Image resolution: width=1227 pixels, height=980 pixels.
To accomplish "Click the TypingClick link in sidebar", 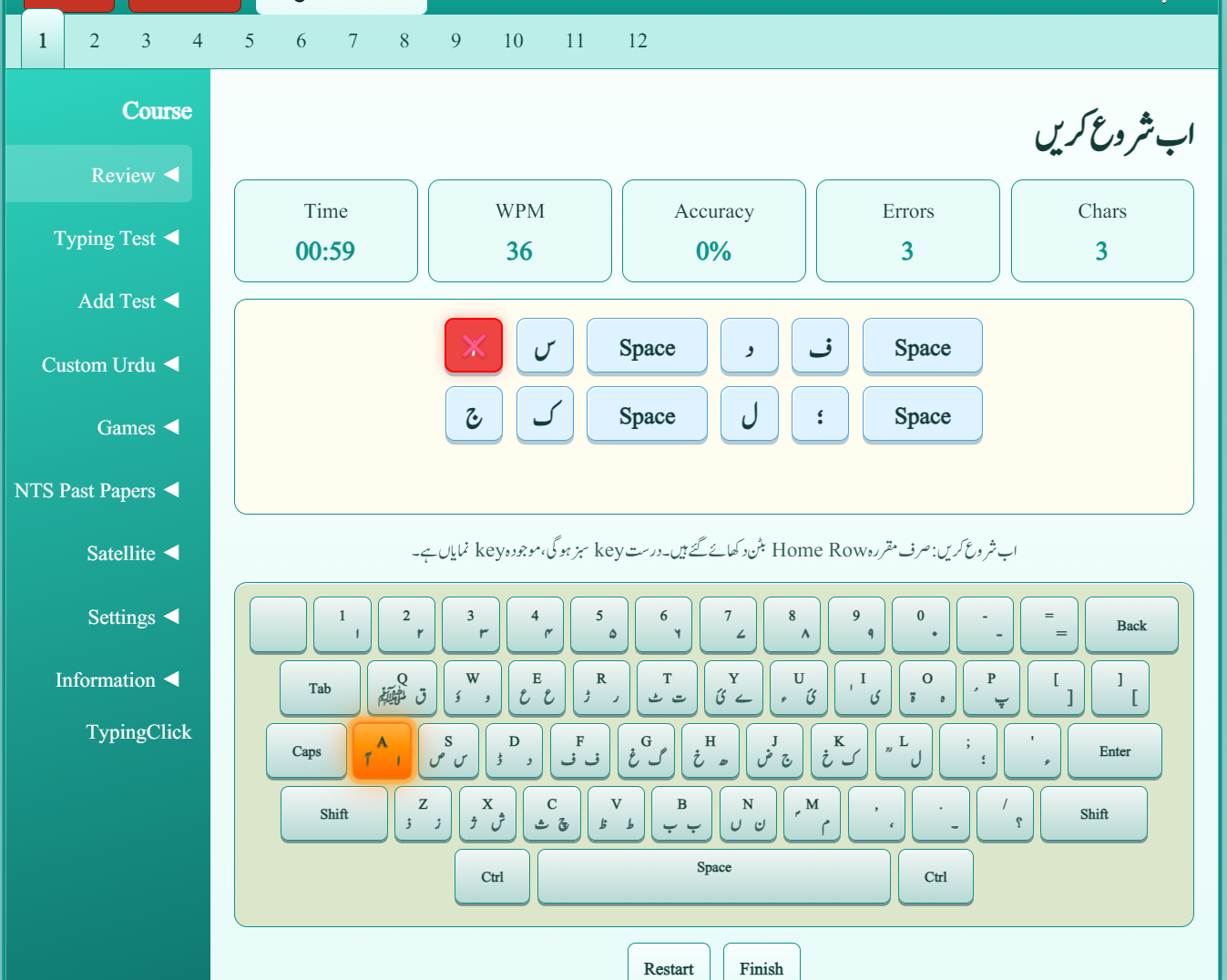I will [138, 732].
